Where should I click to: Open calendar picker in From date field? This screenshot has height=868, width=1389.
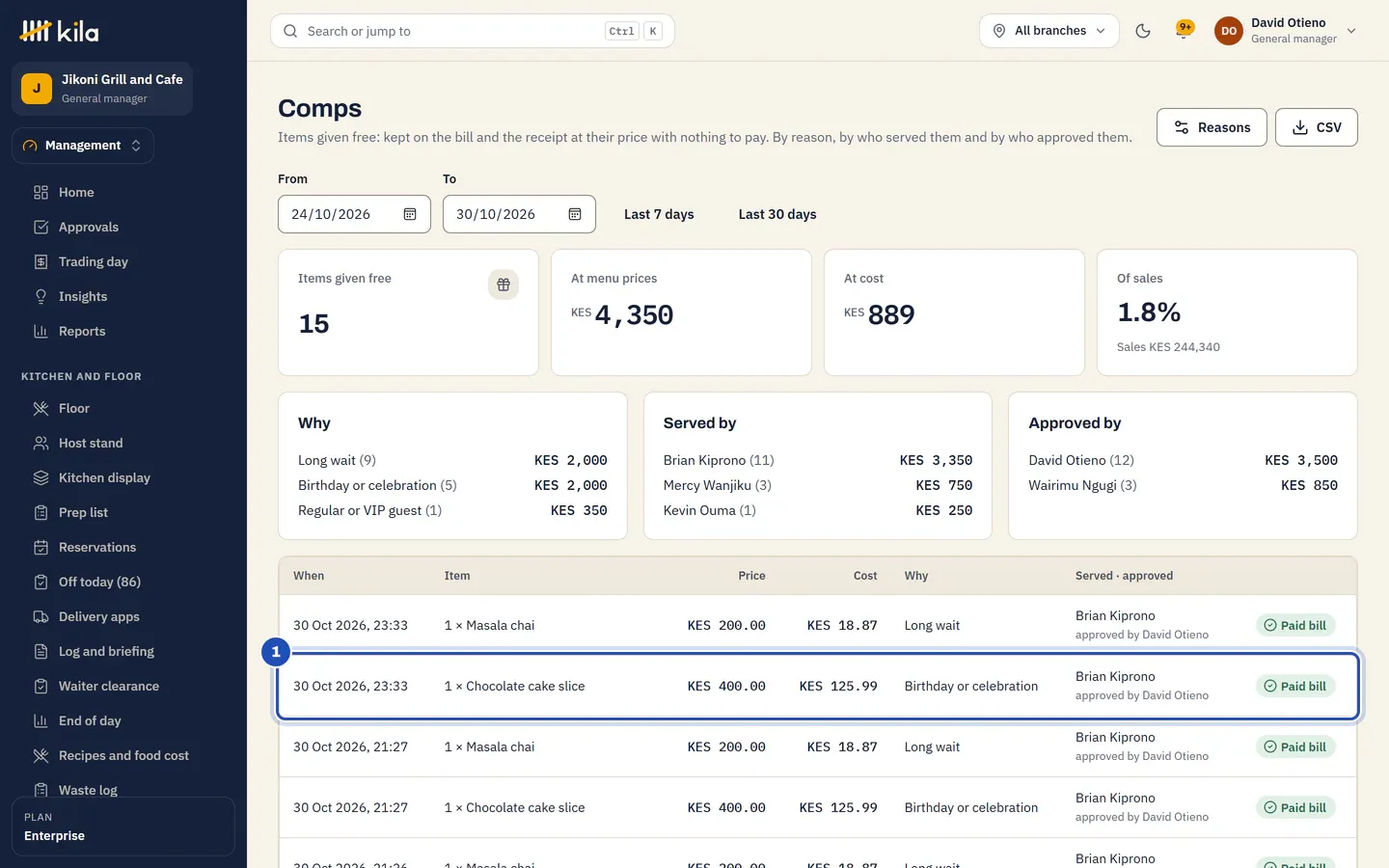point(410,214)
